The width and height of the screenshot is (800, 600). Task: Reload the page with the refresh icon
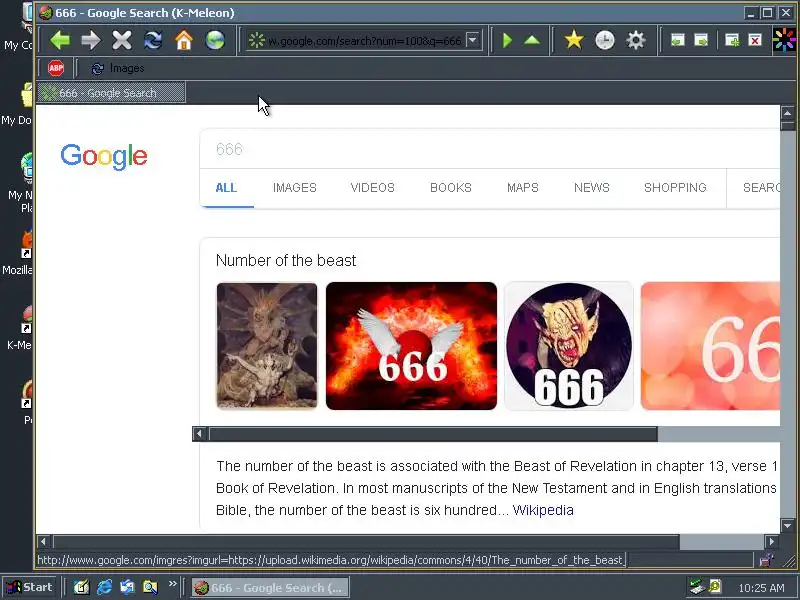tap(153, 40)
